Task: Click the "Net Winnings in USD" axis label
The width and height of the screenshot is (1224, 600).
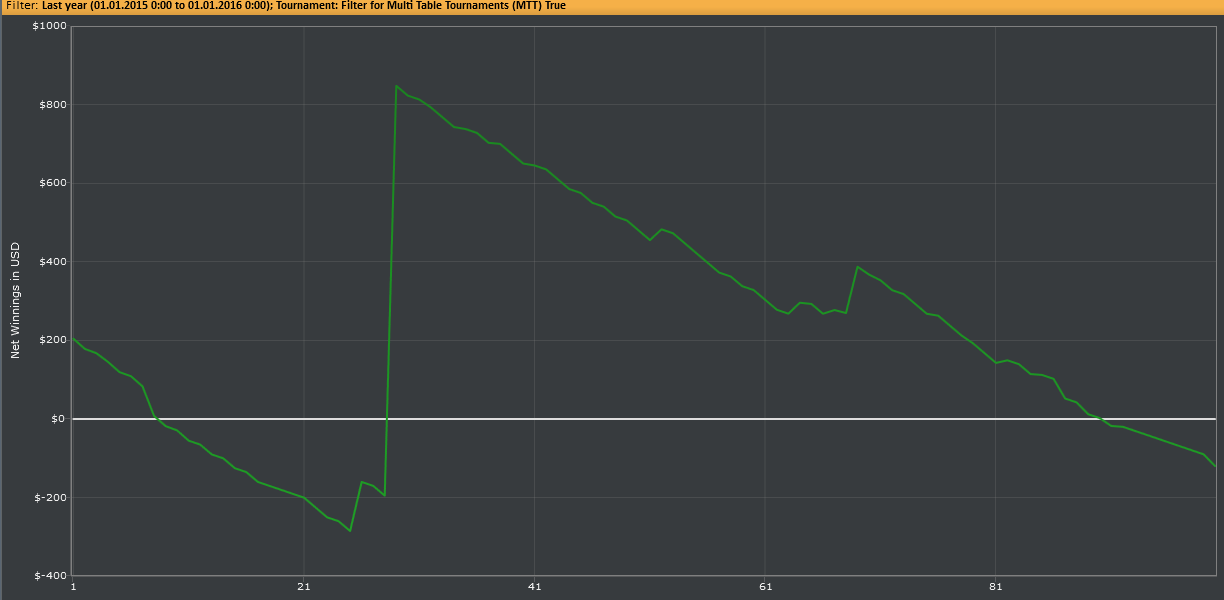Action: 15,300
